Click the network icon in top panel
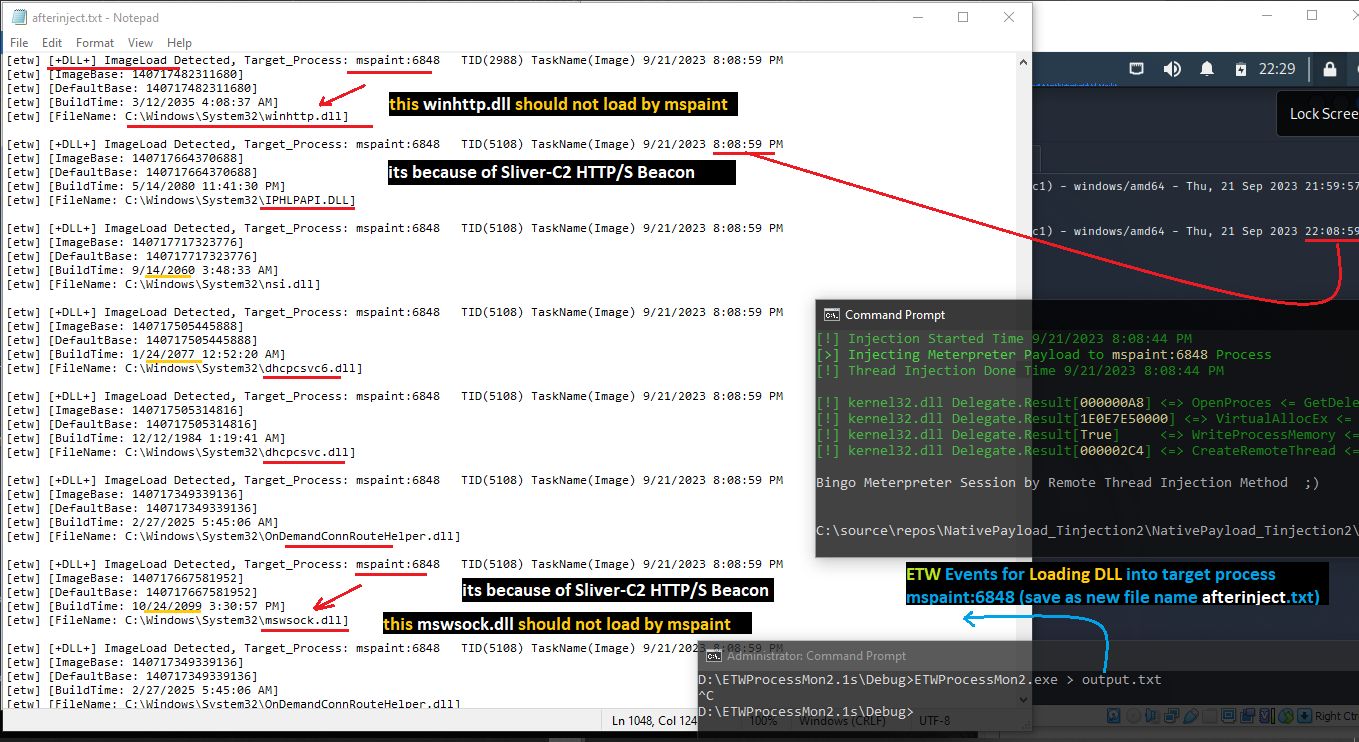1359x742 pixels. 1137,69
